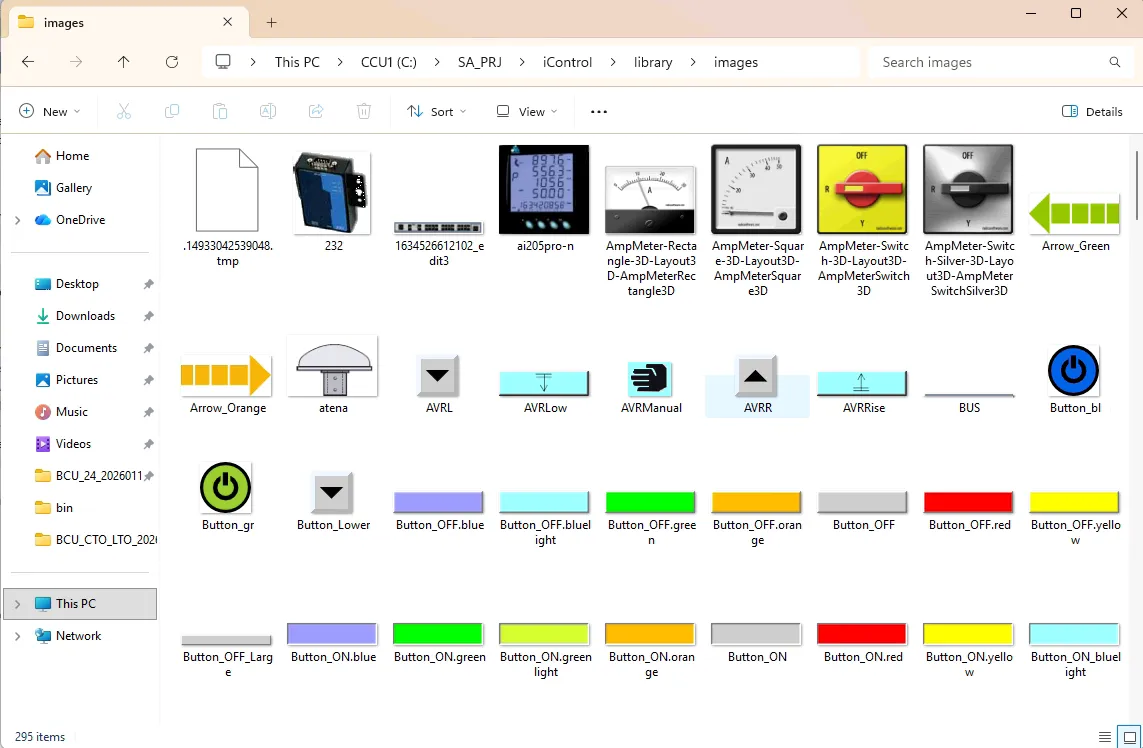
Task: Select the AVRLow image file
Action: click(x=545, y=393)
